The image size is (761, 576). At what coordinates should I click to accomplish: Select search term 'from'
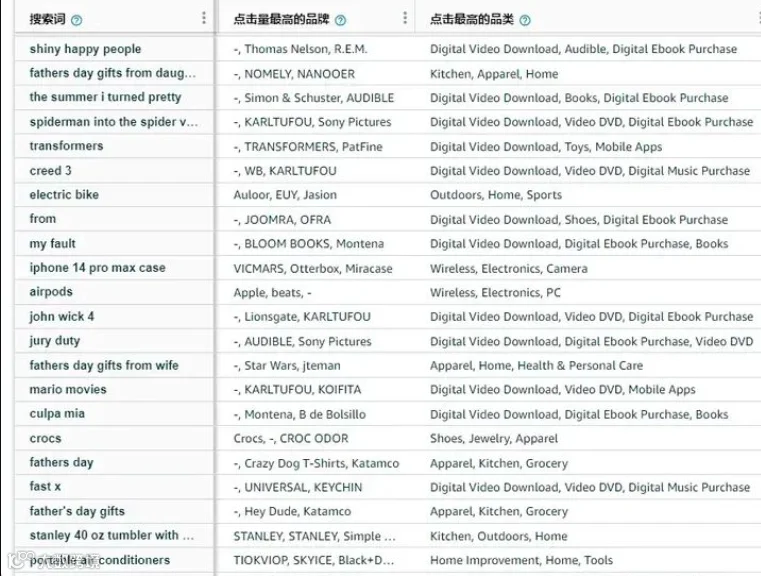point(43,219)
